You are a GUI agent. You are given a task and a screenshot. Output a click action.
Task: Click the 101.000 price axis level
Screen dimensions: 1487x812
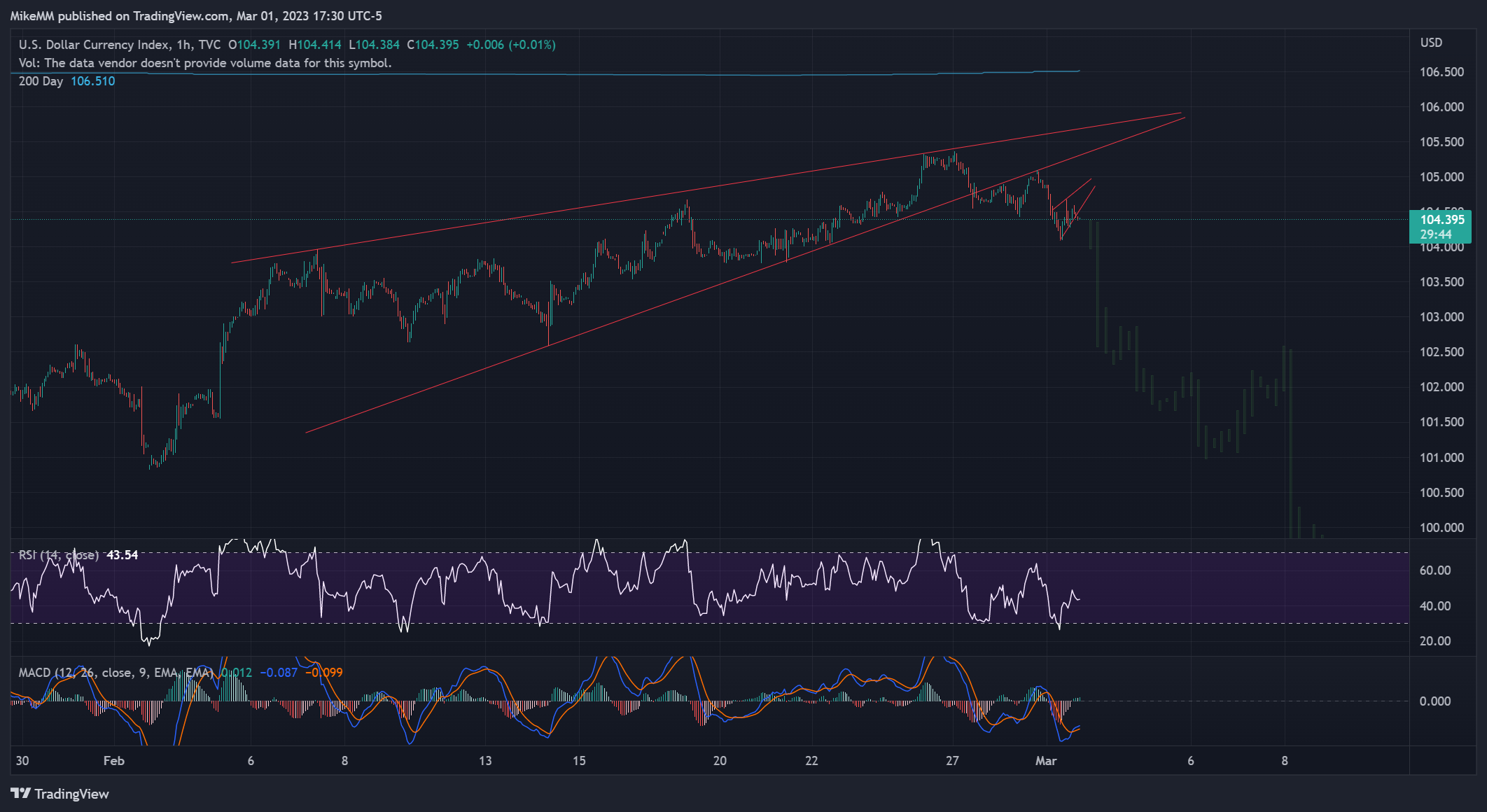1441,458
